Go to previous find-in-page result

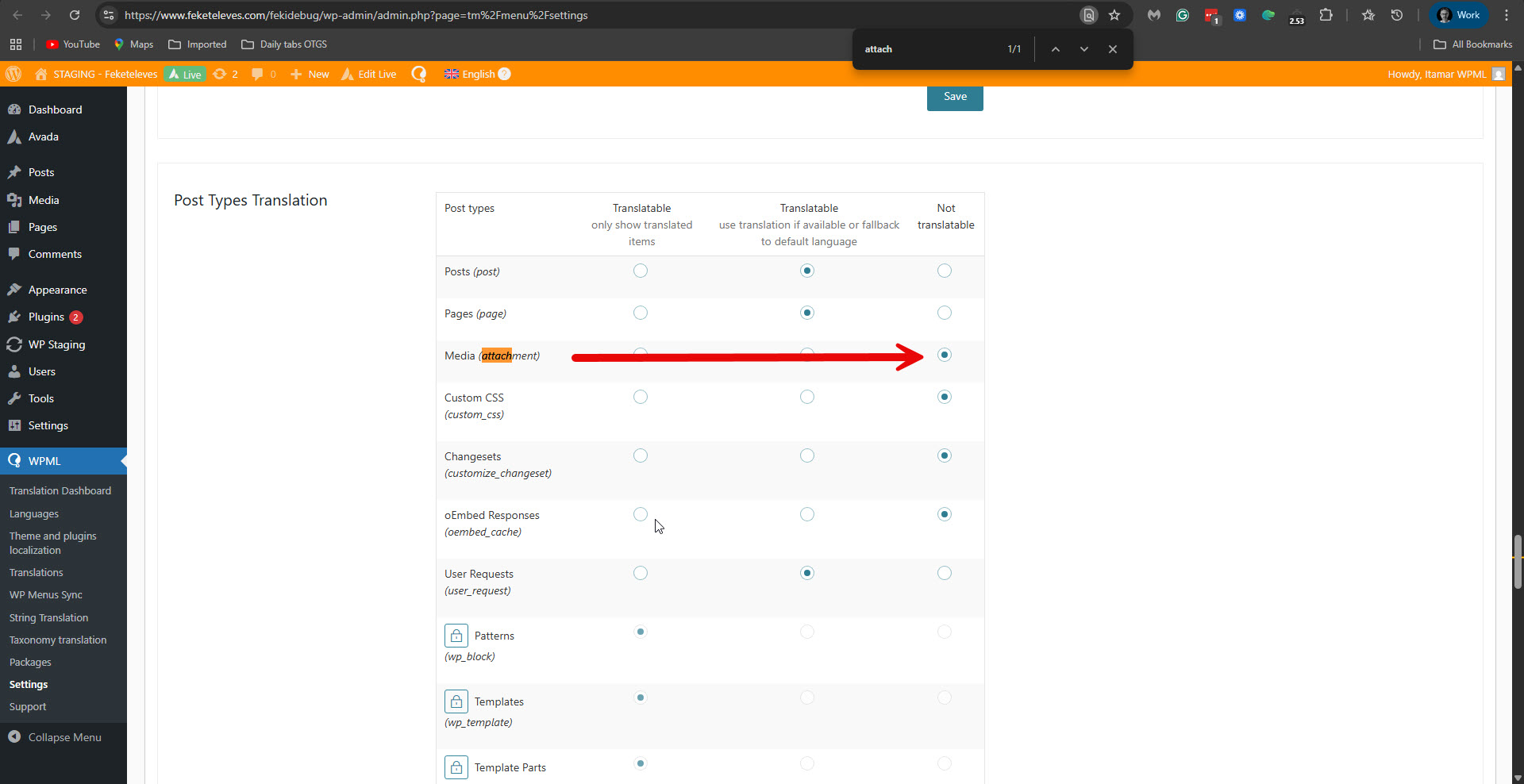1056,49
